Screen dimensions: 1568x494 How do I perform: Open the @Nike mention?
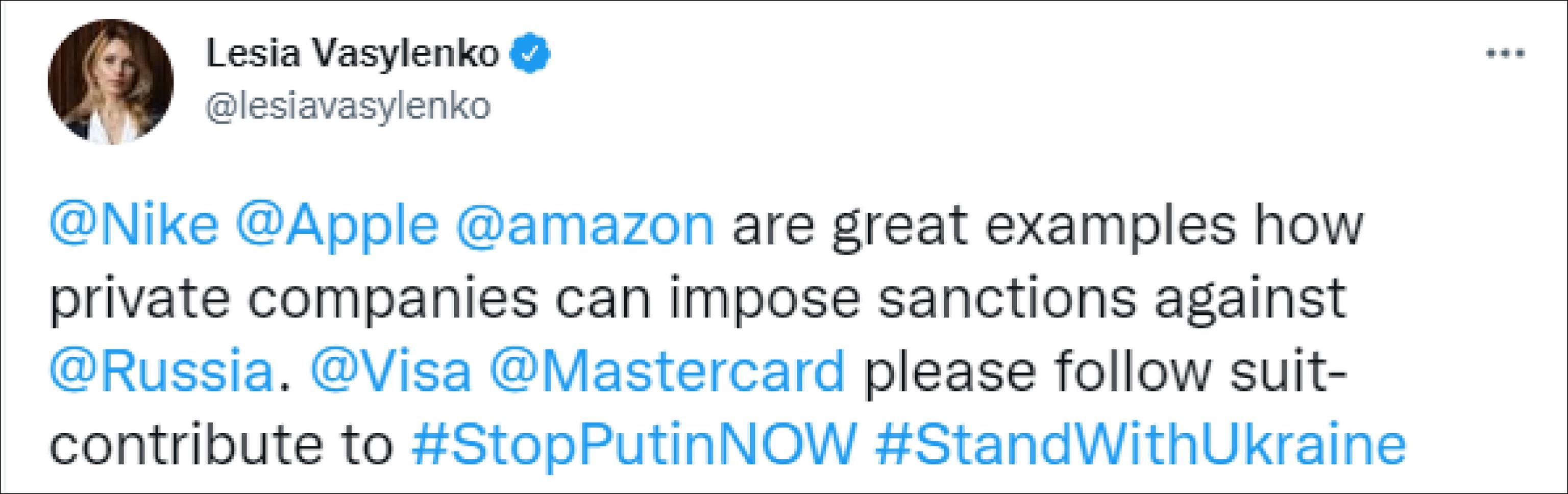click(134, 225)
